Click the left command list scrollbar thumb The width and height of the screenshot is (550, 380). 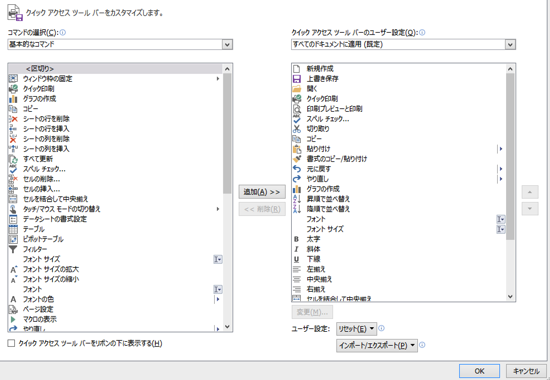227,134
